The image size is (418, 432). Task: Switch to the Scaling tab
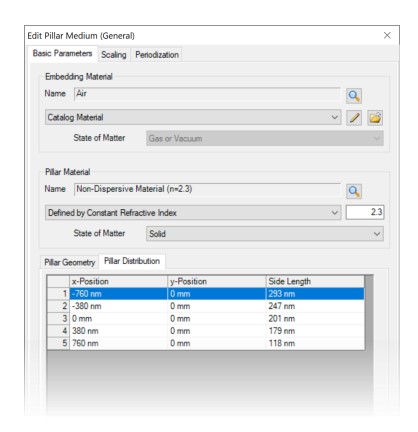114,55
